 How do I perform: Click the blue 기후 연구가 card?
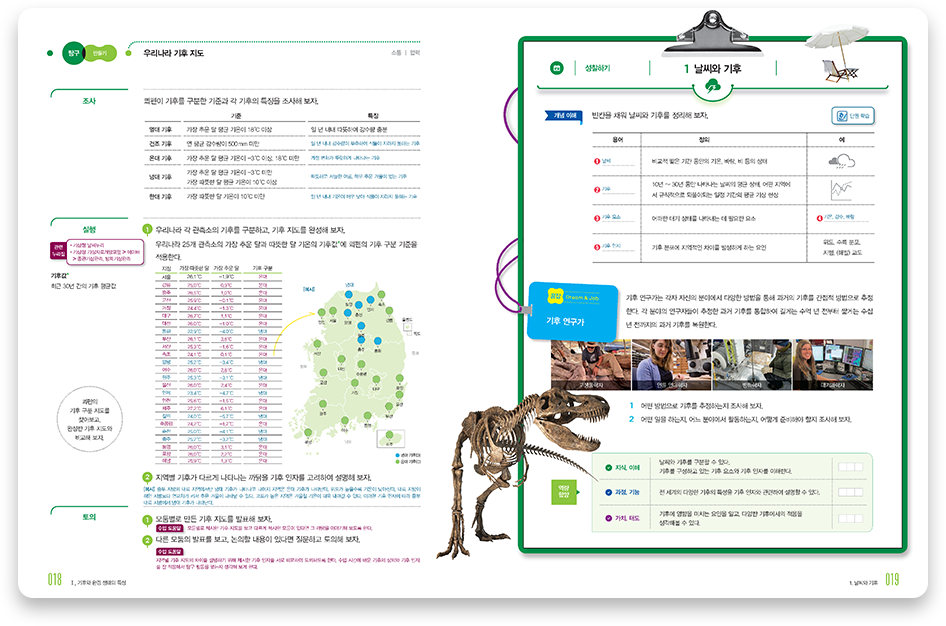573,312
